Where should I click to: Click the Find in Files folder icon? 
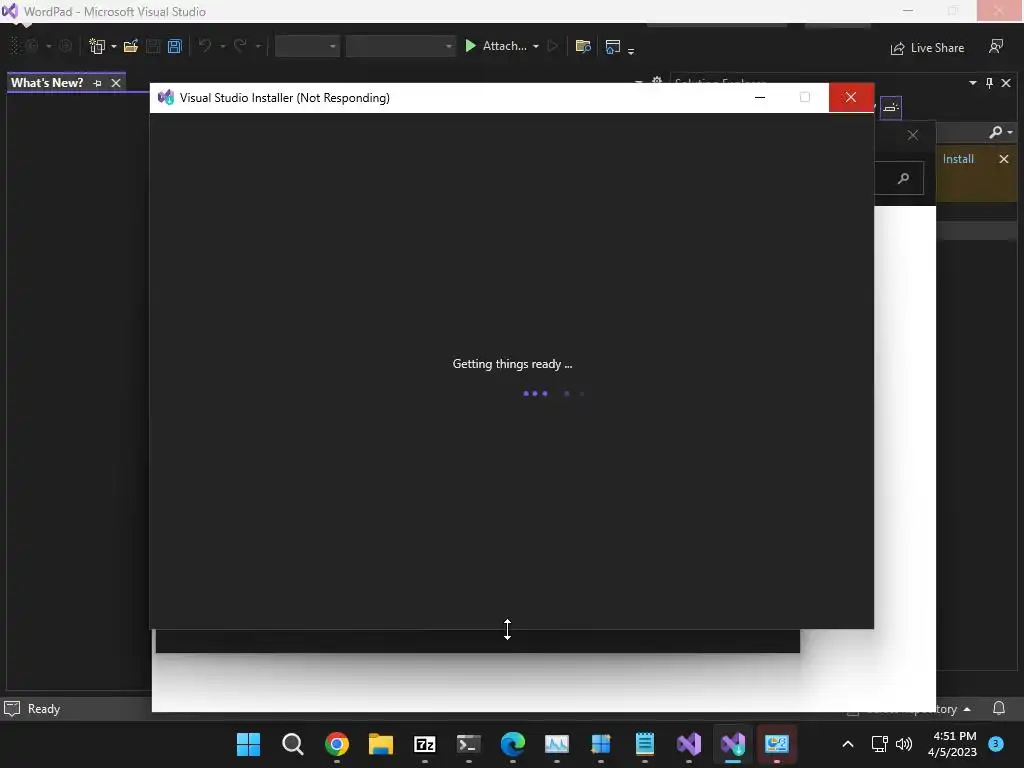pos(583,46)
